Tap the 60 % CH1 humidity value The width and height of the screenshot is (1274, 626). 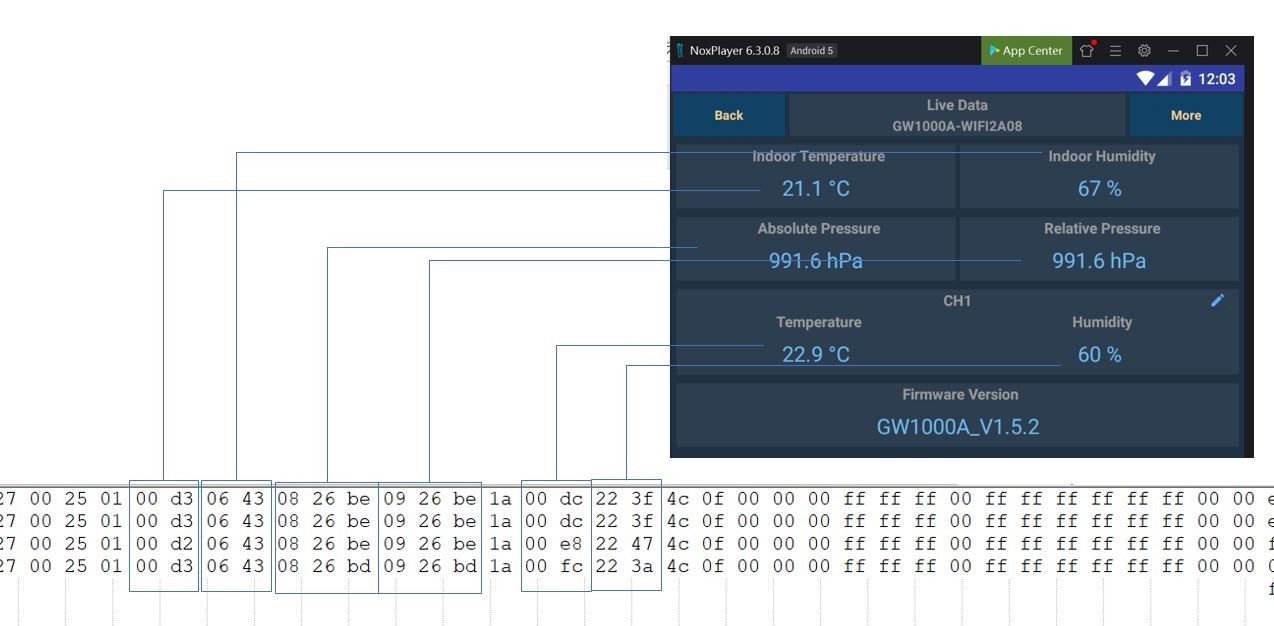point(1099,355)
